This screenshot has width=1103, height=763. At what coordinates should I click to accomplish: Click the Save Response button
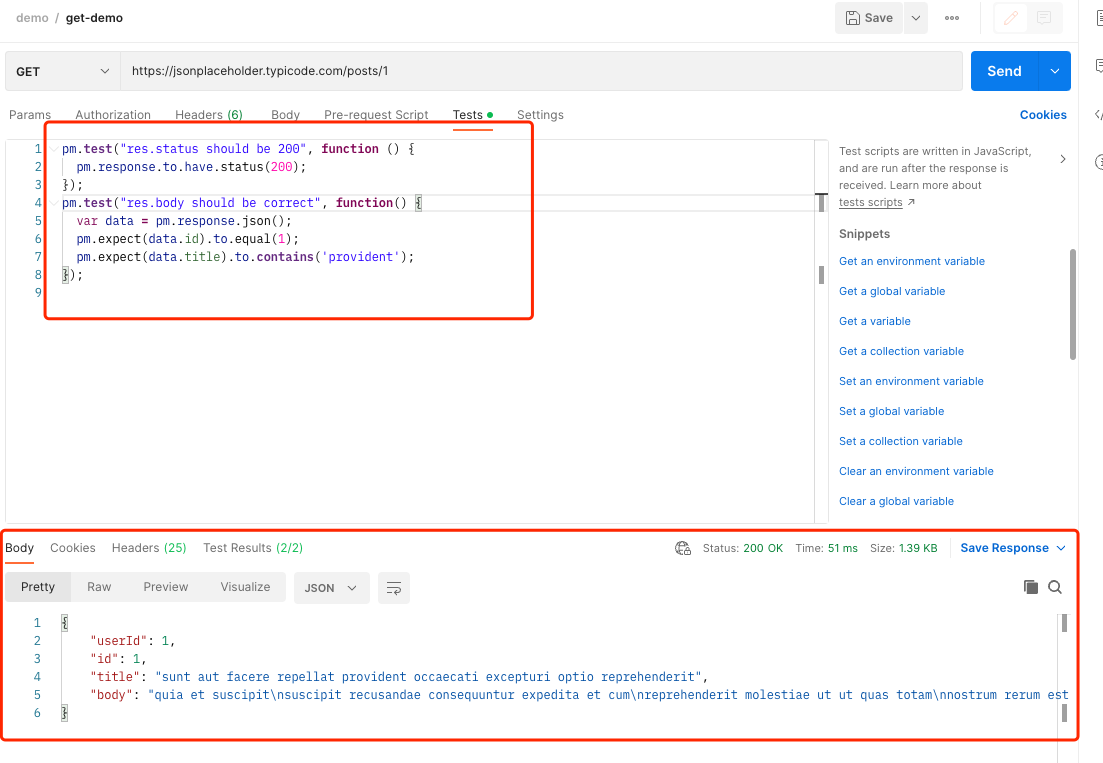point(1005,548)
